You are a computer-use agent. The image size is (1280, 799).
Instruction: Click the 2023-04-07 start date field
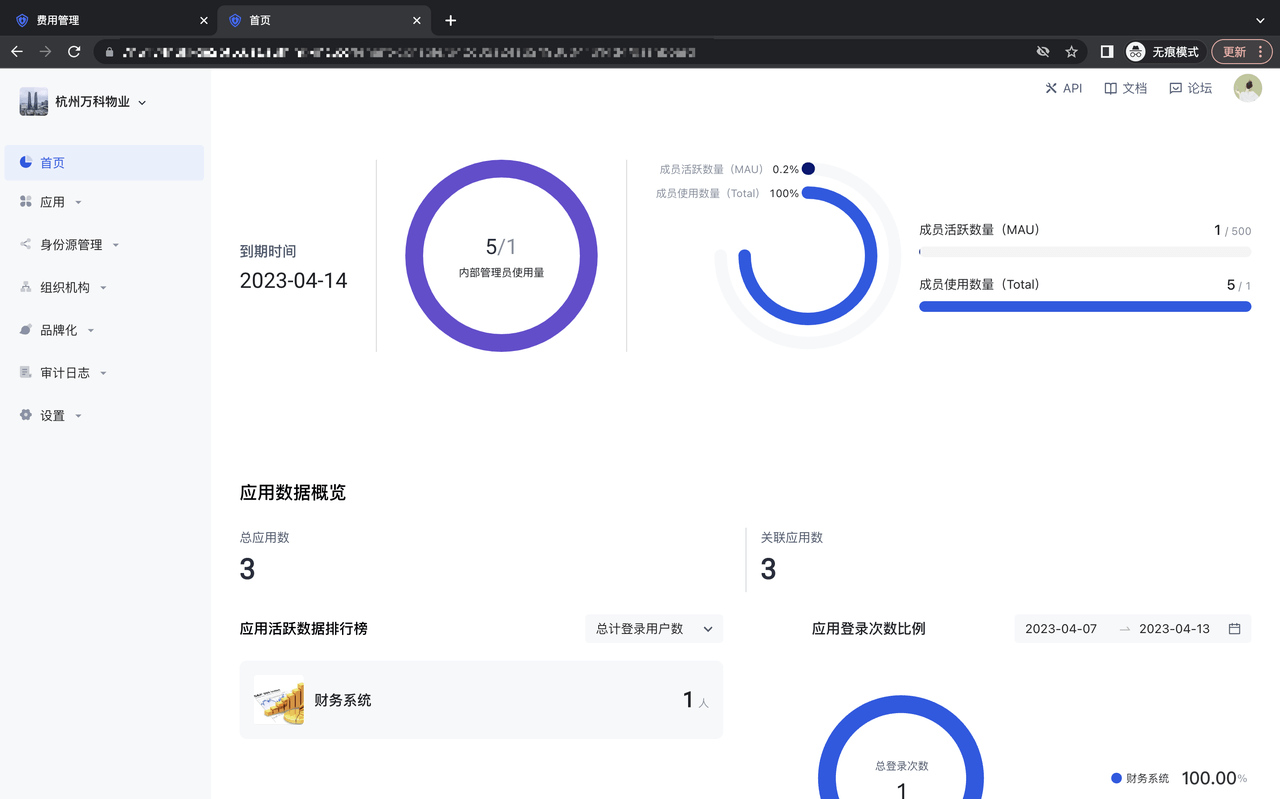(x=1061, y=629)
